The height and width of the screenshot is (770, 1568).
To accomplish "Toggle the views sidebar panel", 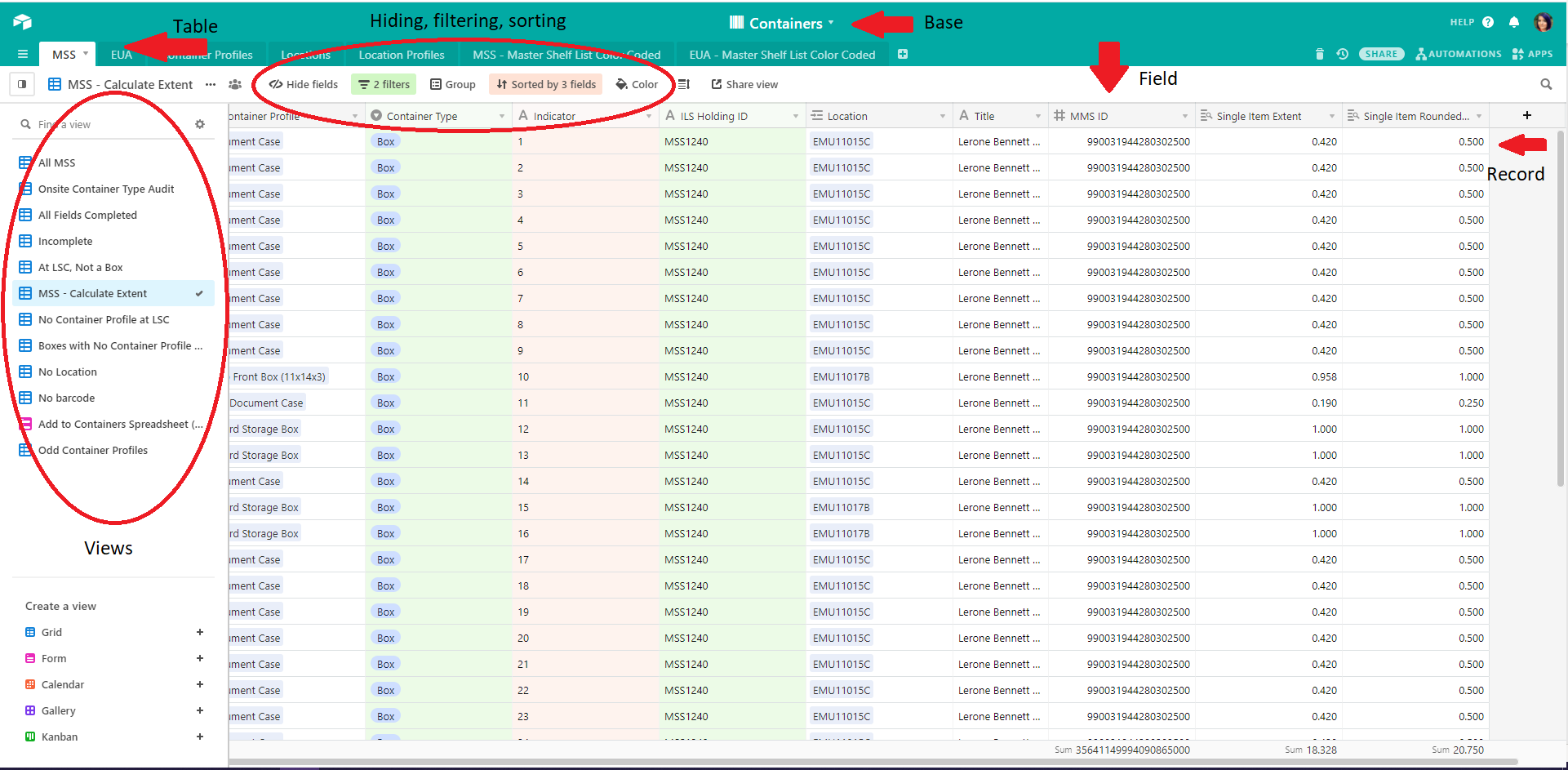I will point(22,84).
